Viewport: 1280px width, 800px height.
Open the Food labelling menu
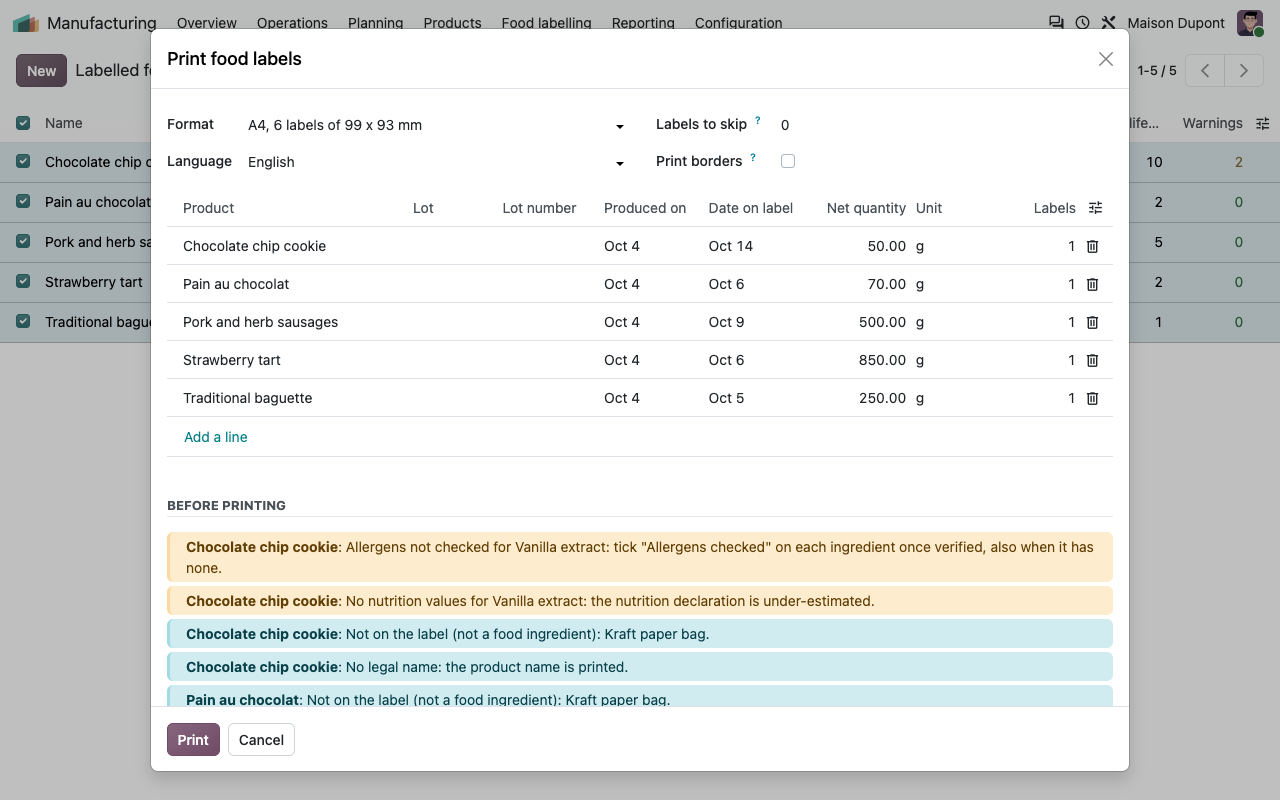click(x=547, y=23)
